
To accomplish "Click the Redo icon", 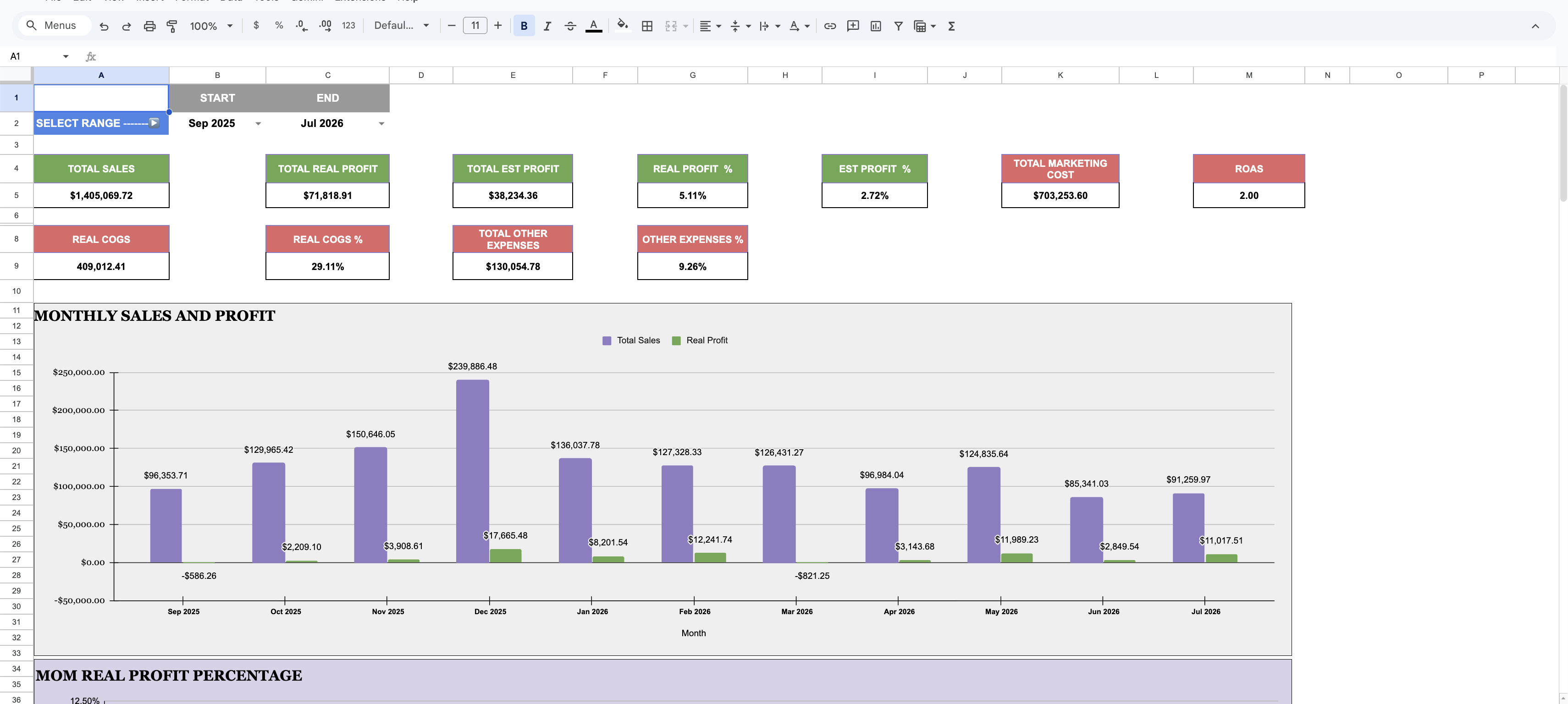I will point(127,26).
